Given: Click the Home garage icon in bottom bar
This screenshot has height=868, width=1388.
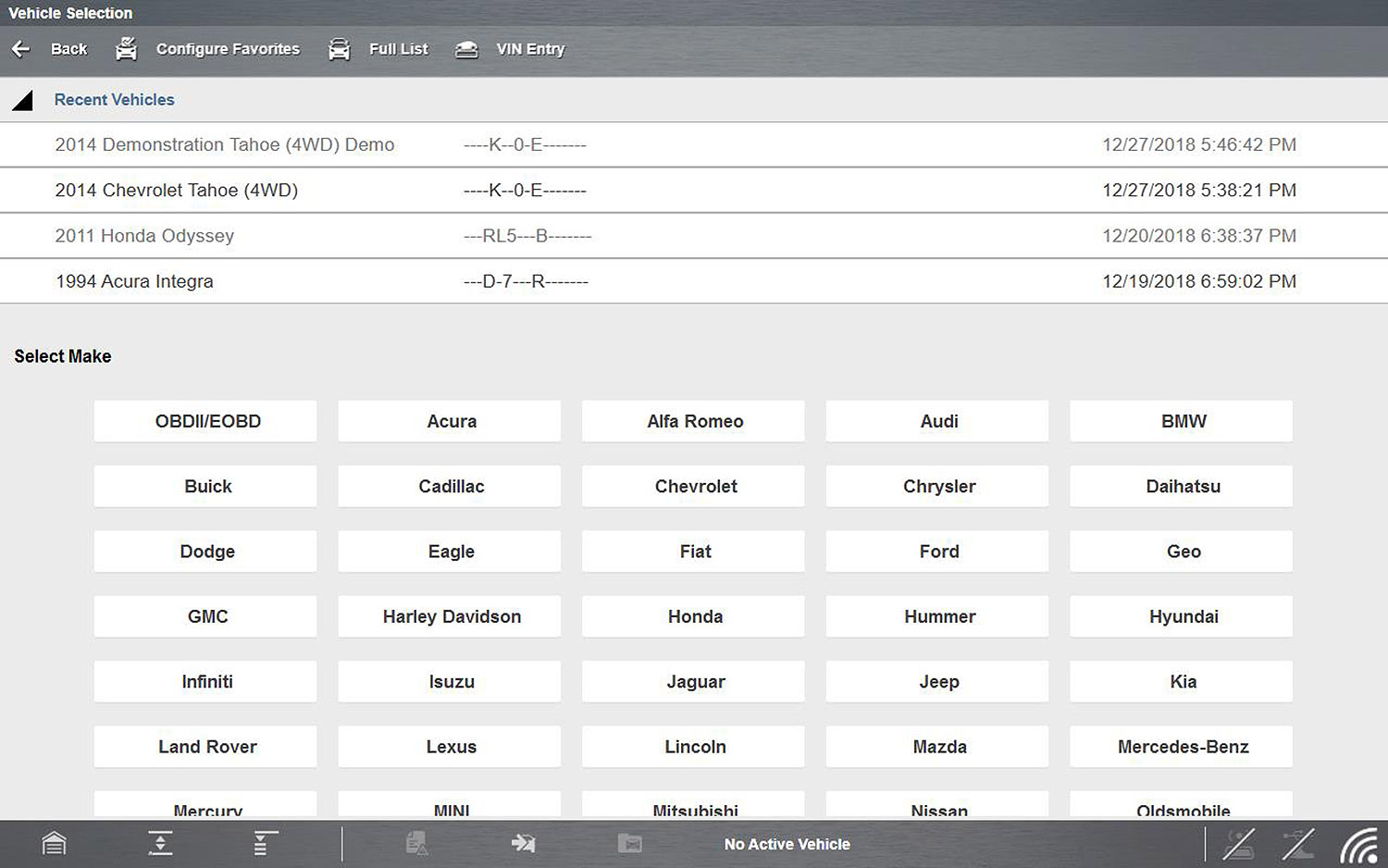Looking at the screenshot, I should [x=55, y=843].
